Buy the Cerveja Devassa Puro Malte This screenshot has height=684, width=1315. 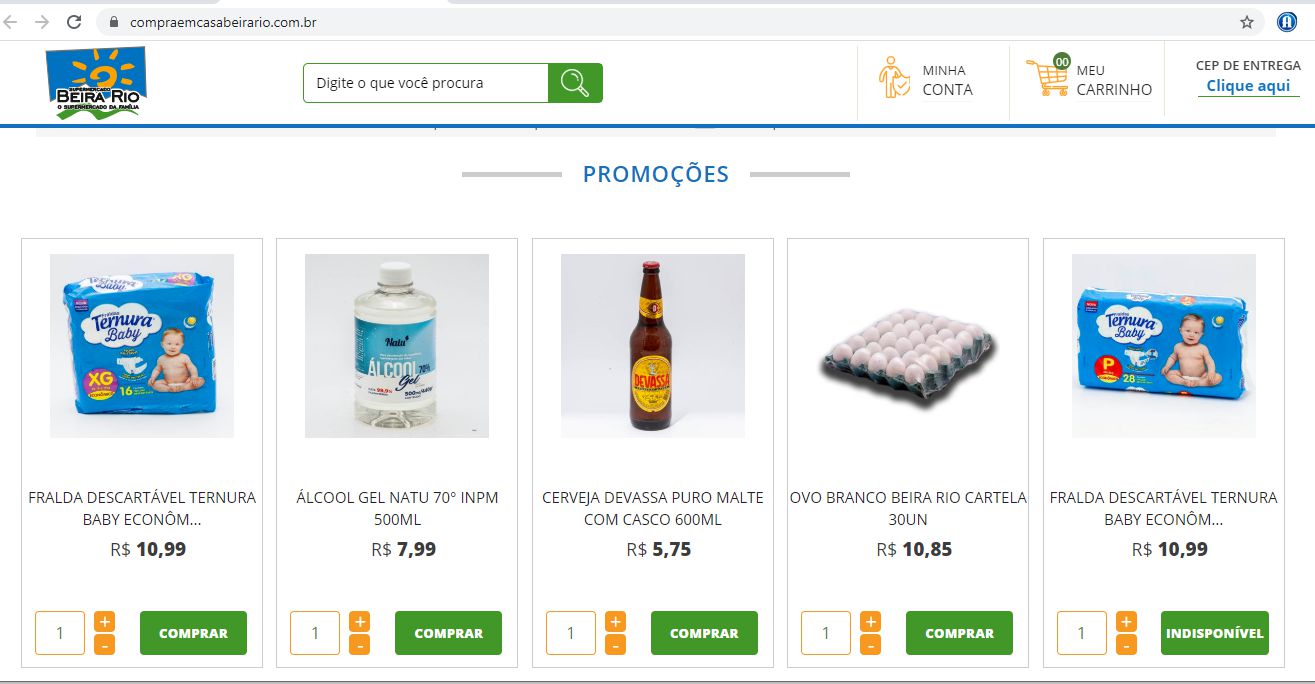pyautogui.click(x=704, y=633)
